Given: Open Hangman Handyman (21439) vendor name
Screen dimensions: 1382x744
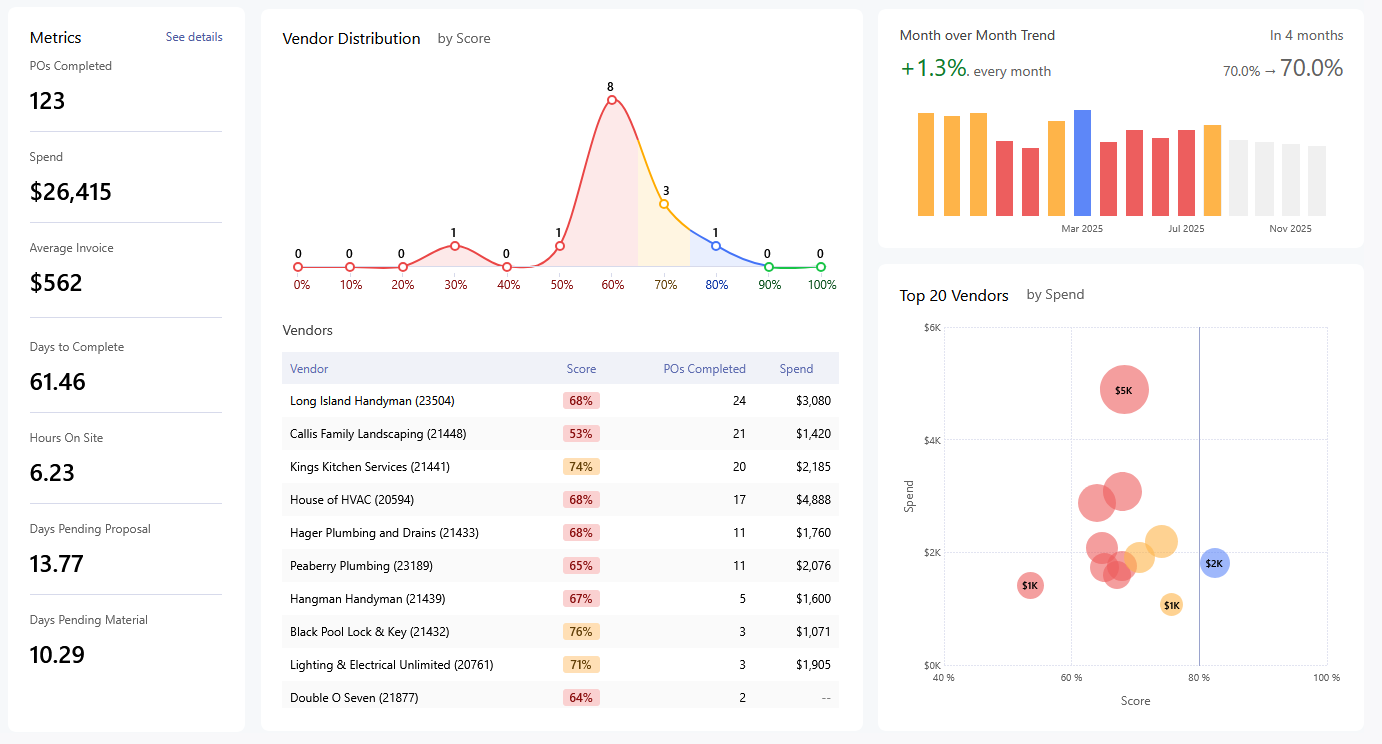Looking at the screenshot, I should pos(368,599).
